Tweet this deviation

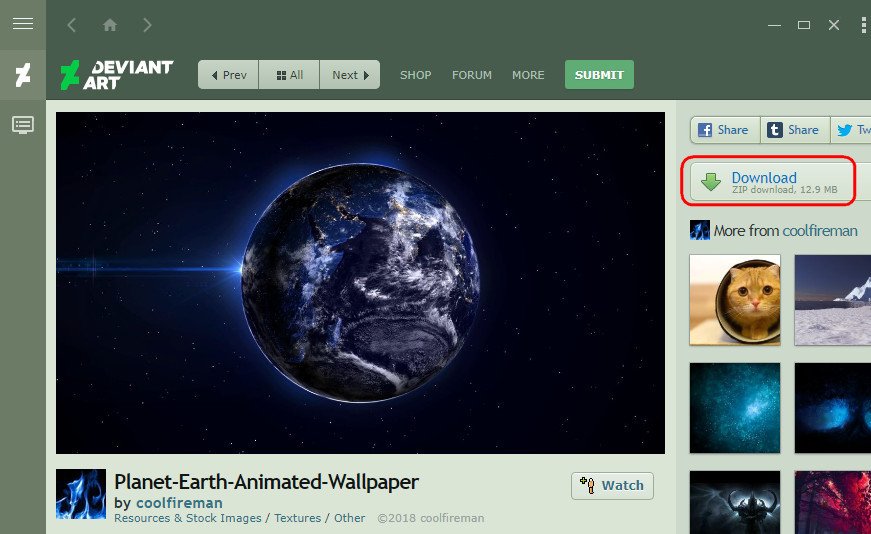coord(851,130)
